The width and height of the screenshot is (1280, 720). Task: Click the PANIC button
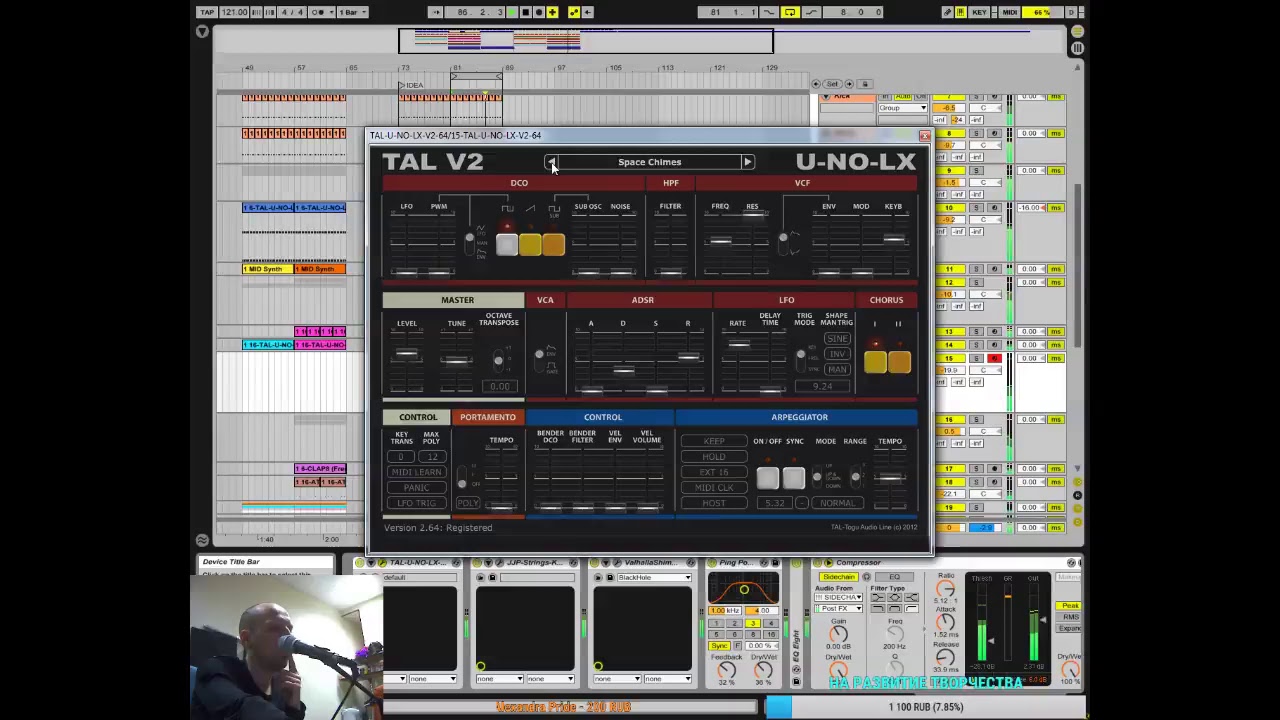click(x=416, y=487)
